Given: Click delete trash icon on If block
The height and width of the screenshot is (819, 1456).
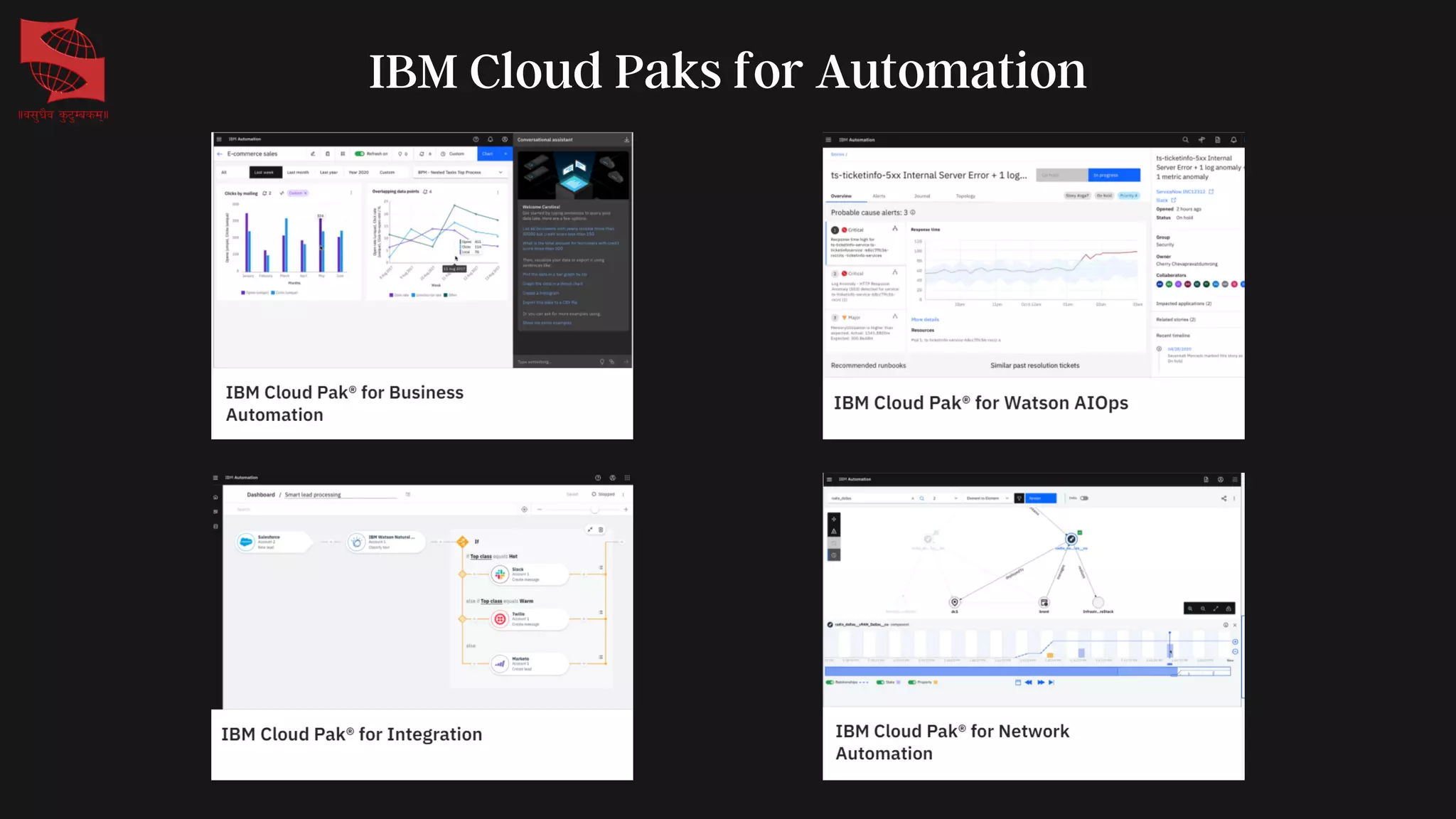Looking at the screenshot, I should click(x=601, y=530).
